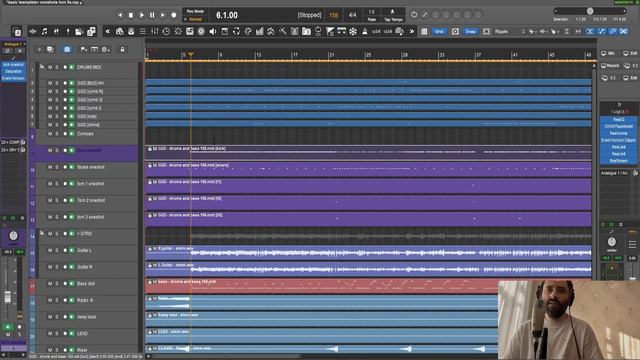This screenshot has height=360, width=640.
Task: Solo the tom 1 oneshot track
Action: click(57, 184)
